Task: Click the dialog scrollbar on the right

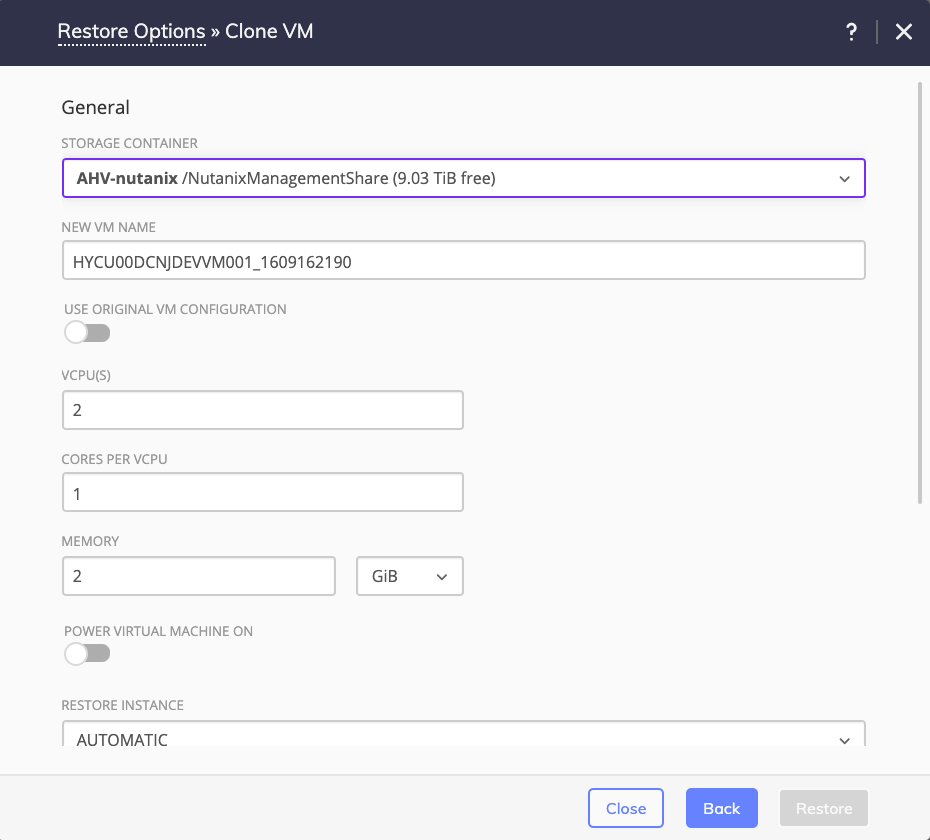Action: (x=921, y=280)
